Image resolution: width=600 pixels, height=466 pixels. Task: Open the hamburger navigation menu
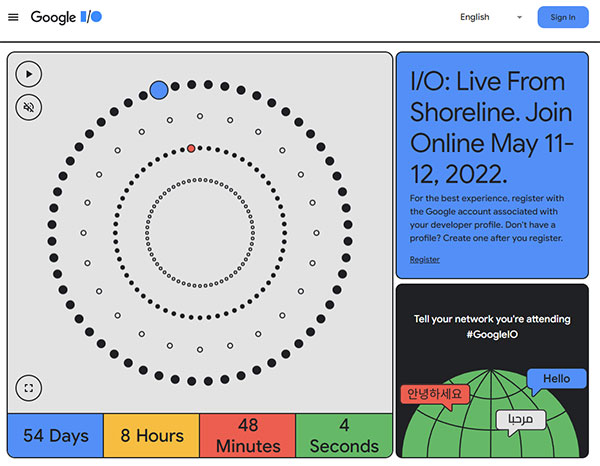(x=13, y=17)
